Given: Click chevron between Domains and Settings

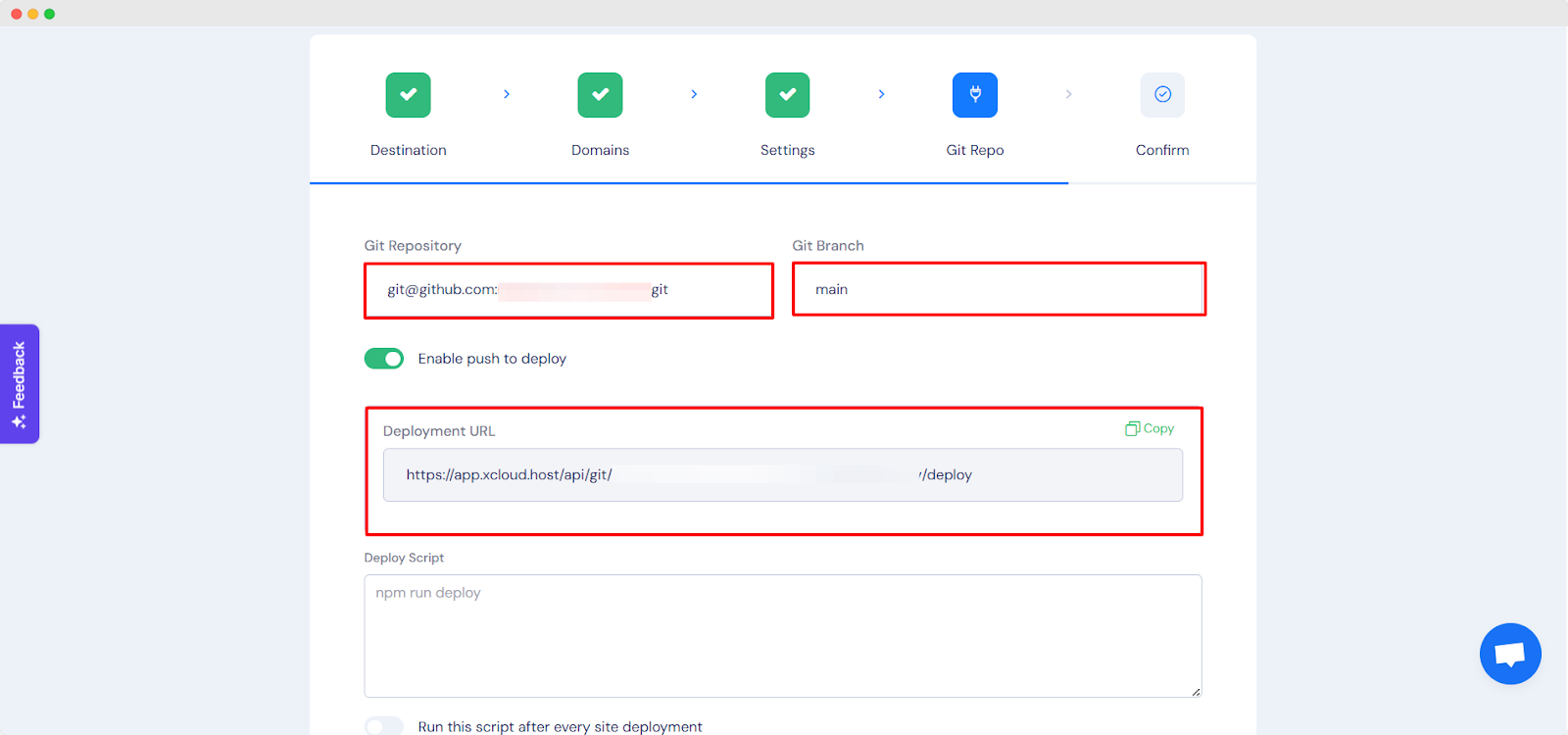Looking at the screenshot, I should pos(694,94).
